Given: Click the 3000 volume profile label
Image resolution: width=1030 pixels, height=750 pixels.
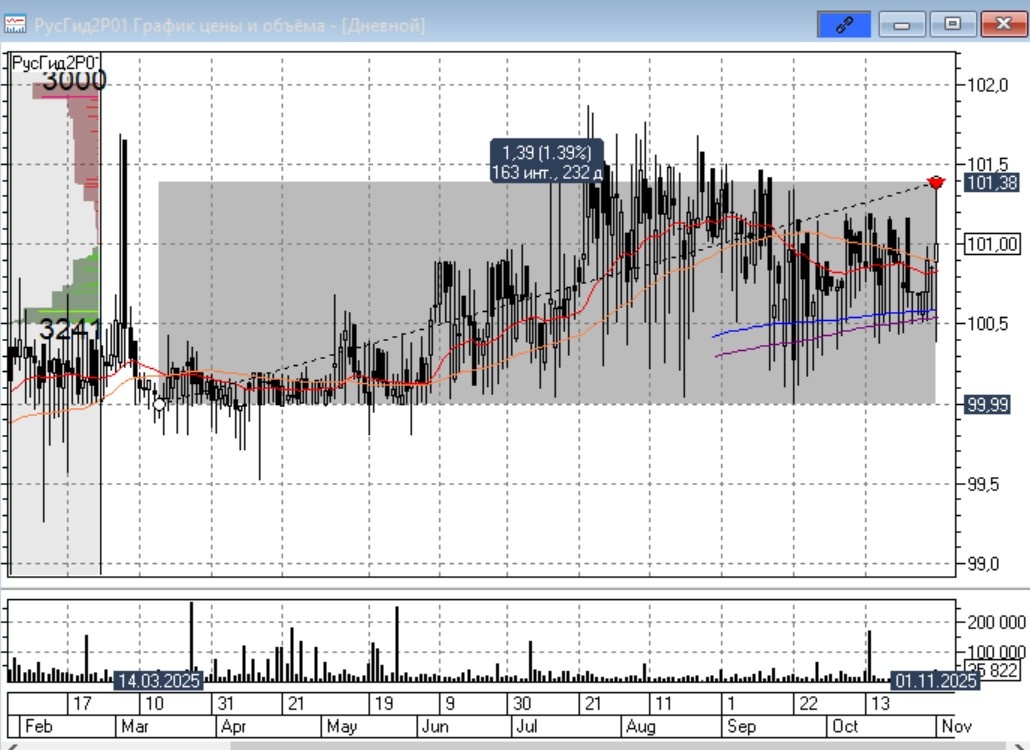Looking at the screenshot, I should [x=74, y=80].
